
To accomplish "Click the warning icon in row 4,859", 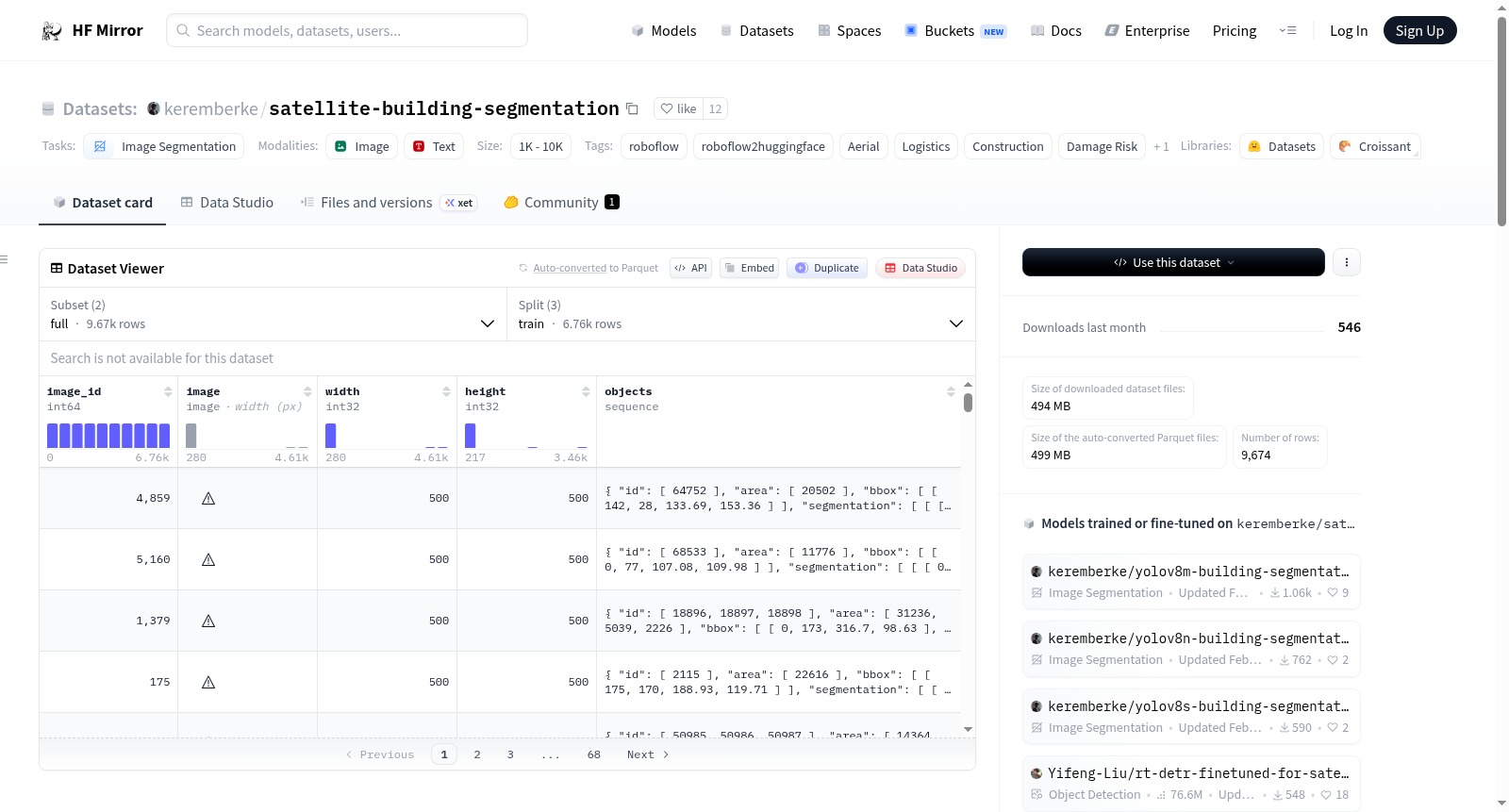I will click(208, 498).
